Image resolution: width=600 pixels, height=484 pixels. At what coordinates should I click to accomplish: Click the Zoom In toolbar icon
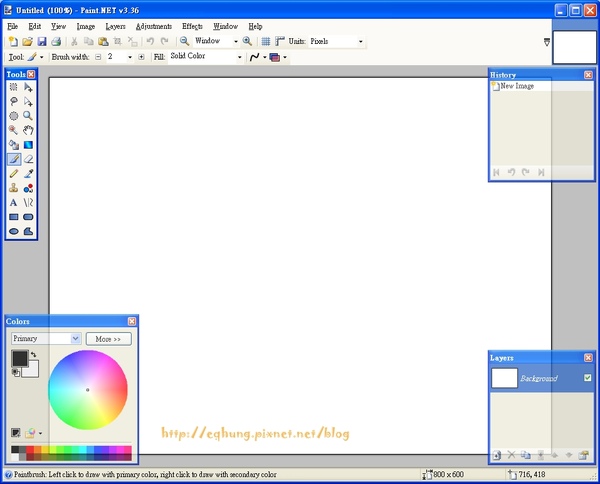pyautogui.click(x=247, y=41)
